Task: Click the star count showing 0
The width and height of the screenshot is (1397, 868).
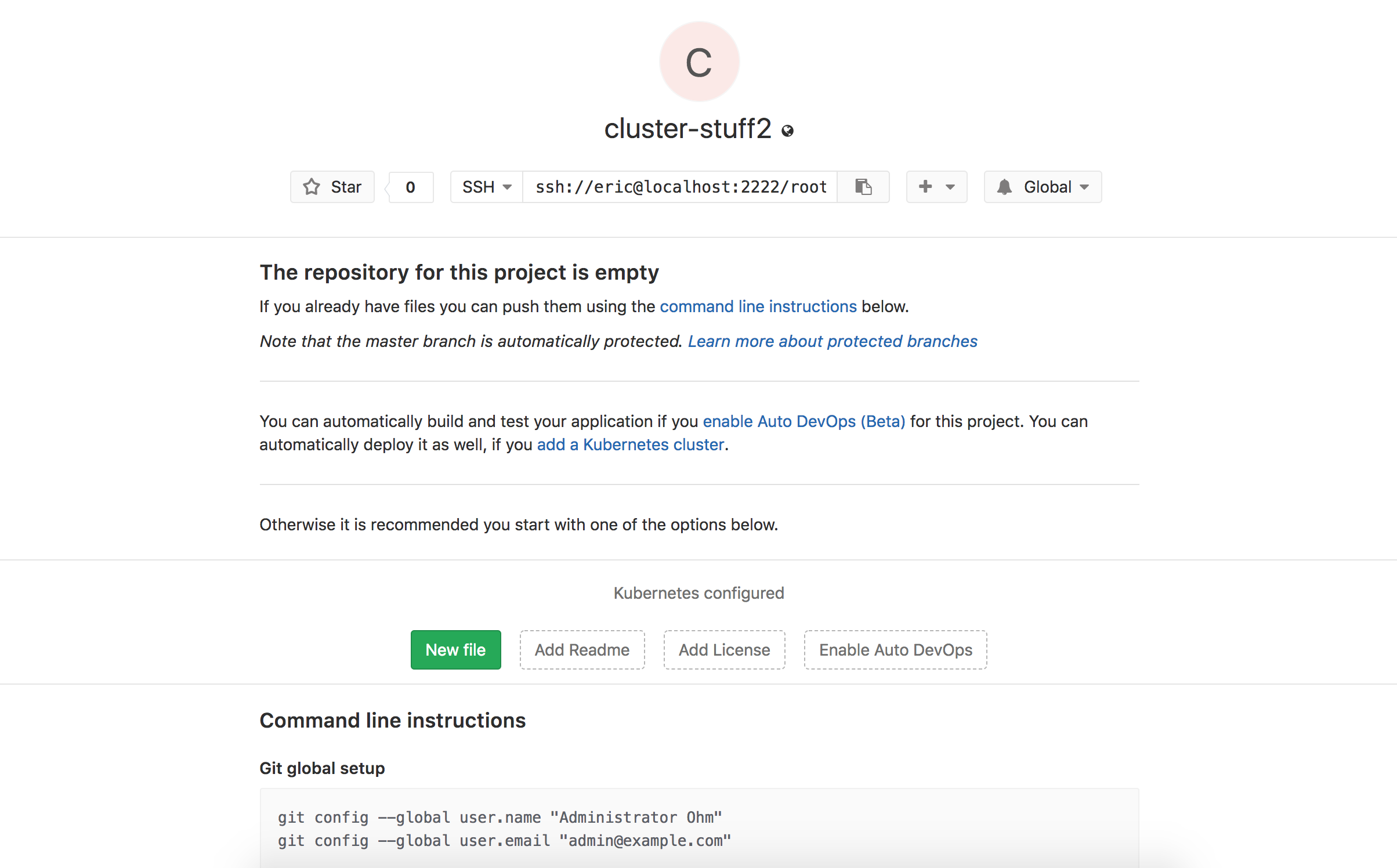Action: tap(411, 187)
